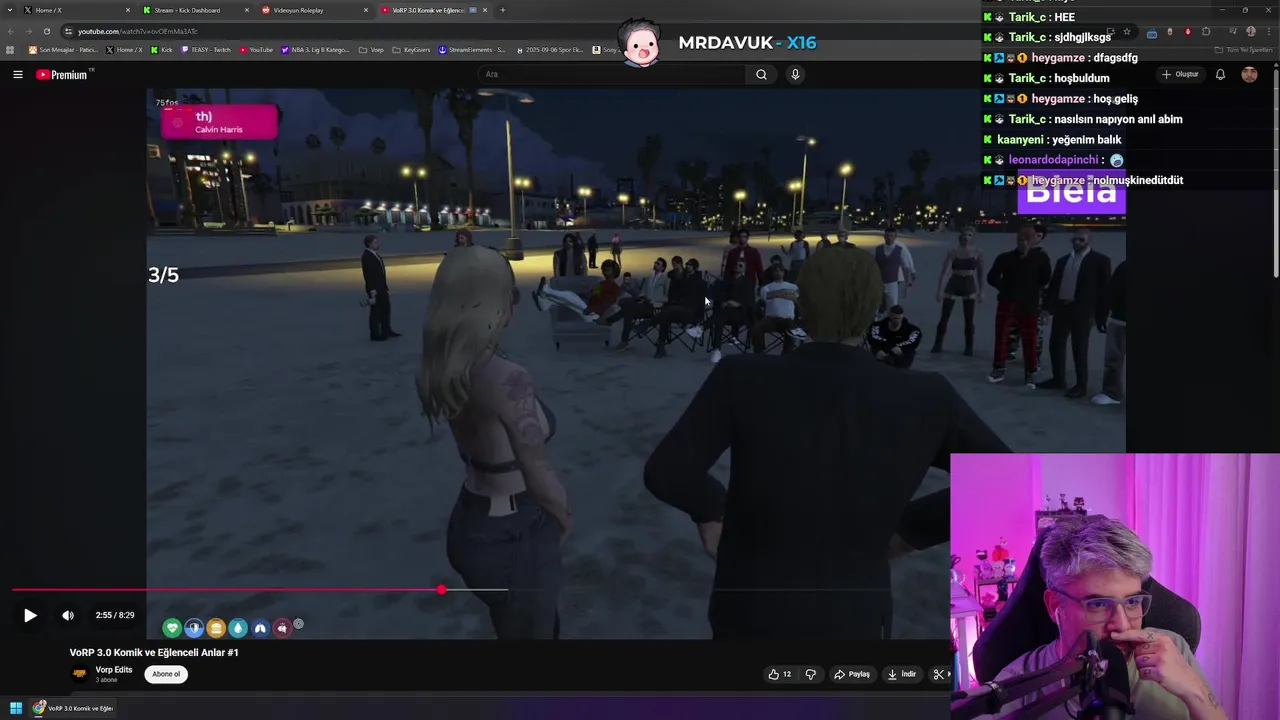Open the Vorp Edits channel avatar
This screenshot has width=1280, height=720.
point(80,674)
